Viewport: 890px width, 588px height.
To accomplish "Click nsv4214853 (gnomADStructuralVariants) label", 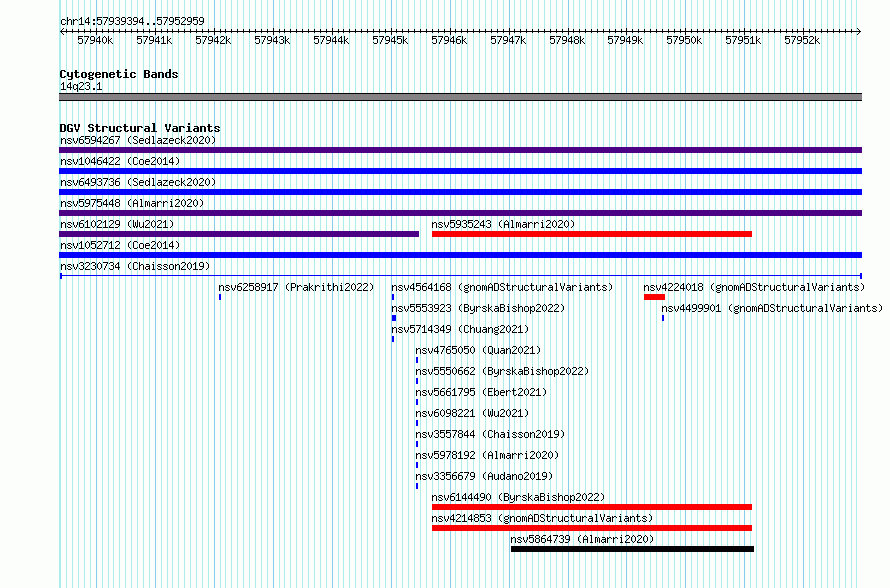I will click(x=542, y=518).
